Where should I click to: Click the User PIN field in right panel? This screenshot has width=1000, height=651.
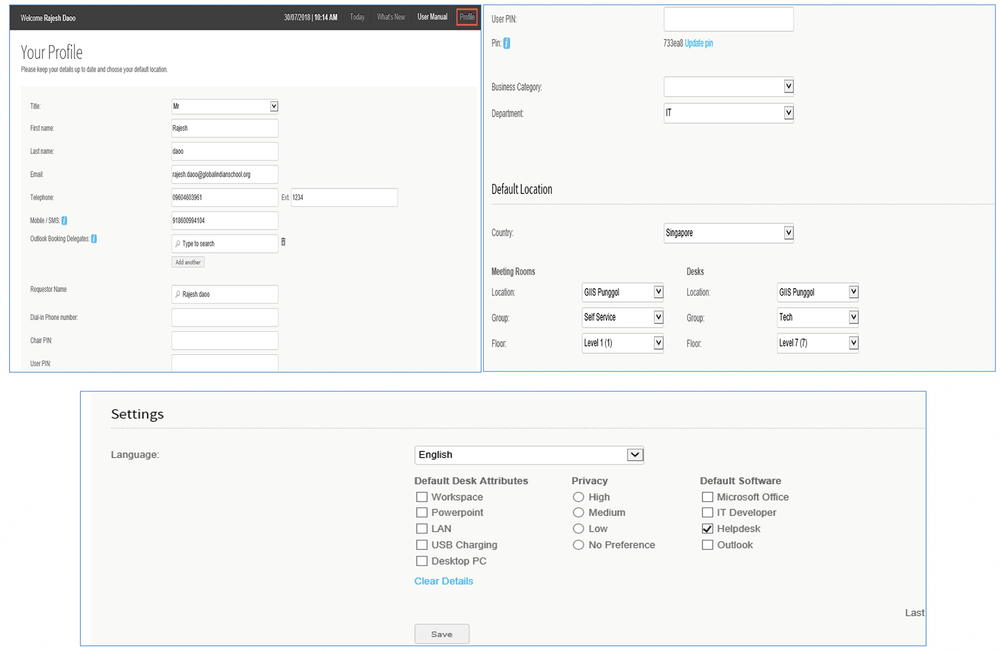pyautogui.click(x=729, y=19)
